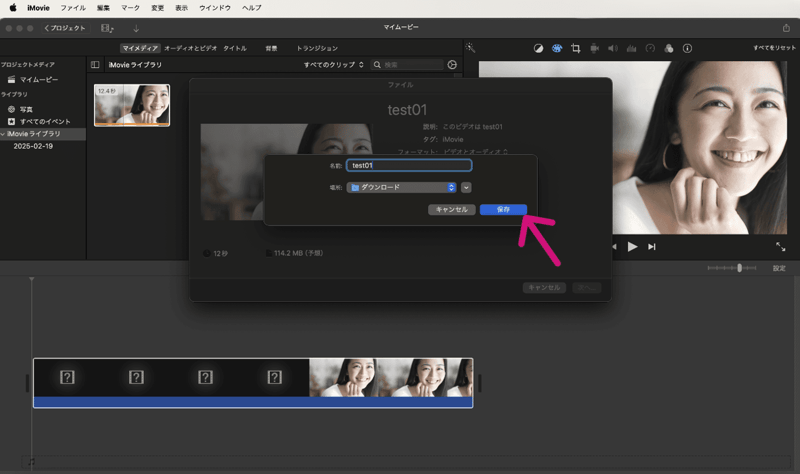The height and width of the screenshot is (474, 800).
Task: Switch to the トランジション tab
Action: 317,48
